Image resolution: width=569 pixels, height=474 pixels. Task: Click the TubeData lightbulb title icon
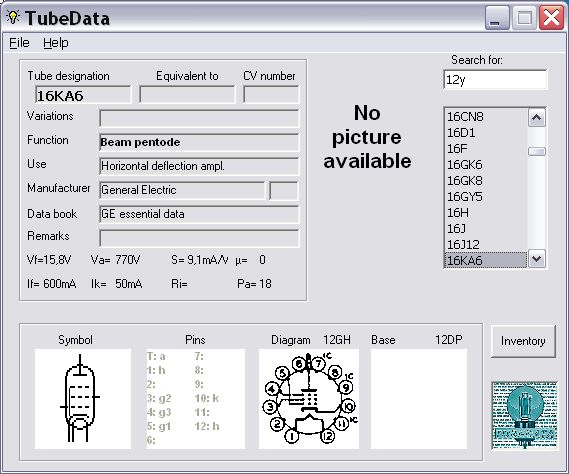coord(13,17)
